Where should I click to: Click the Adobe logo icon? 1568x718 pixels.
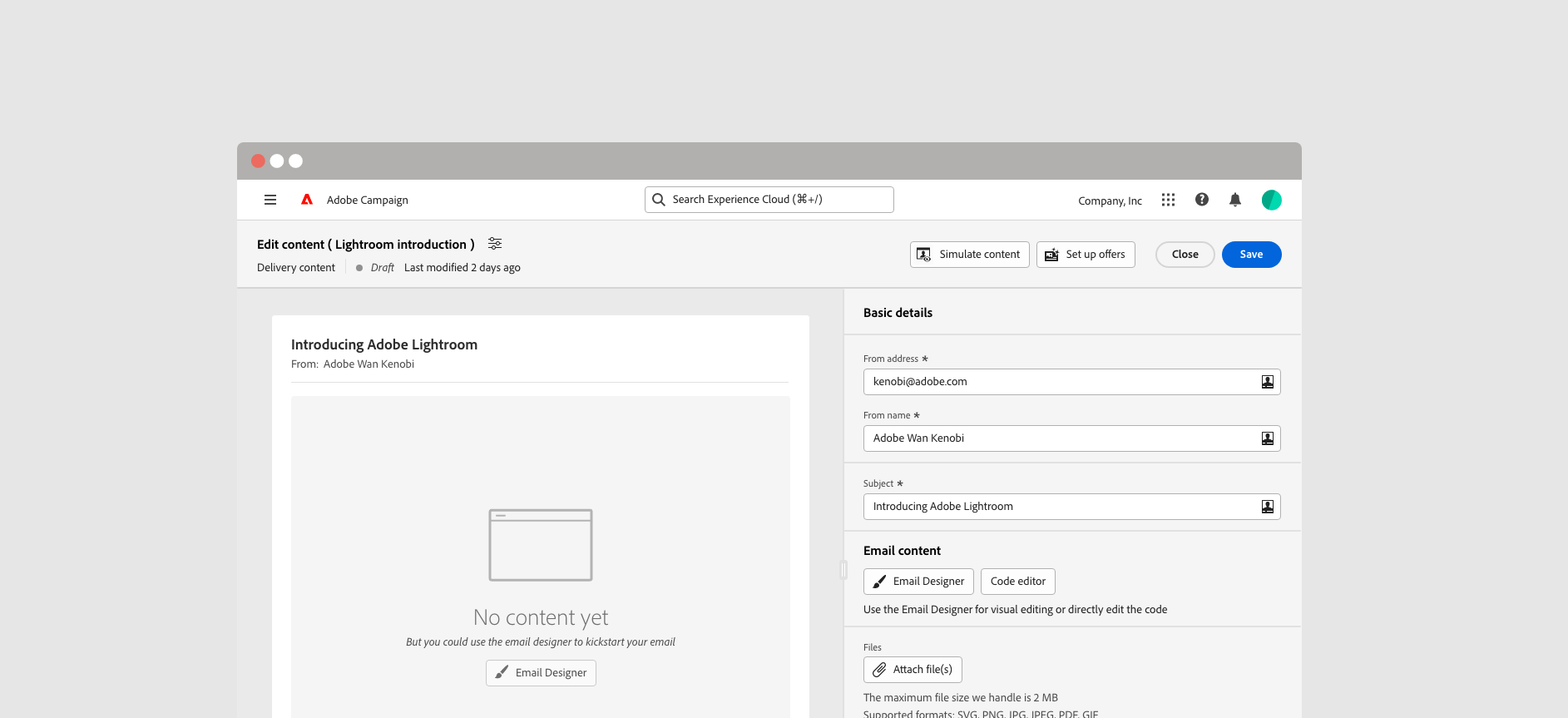(307, 200)
